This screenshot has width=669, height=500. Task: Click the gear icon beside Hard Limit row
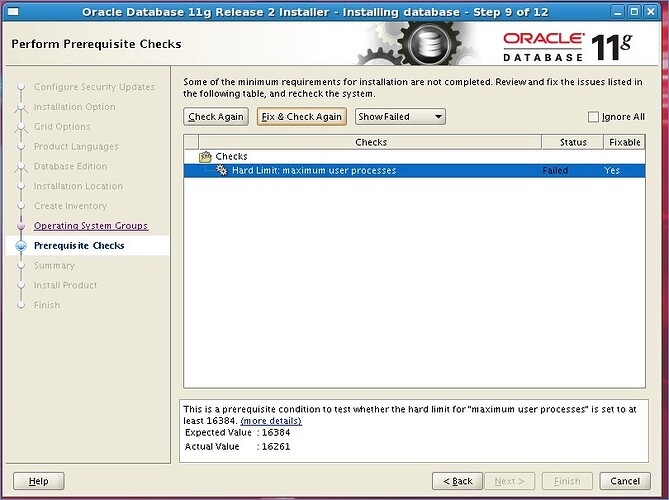221,171
